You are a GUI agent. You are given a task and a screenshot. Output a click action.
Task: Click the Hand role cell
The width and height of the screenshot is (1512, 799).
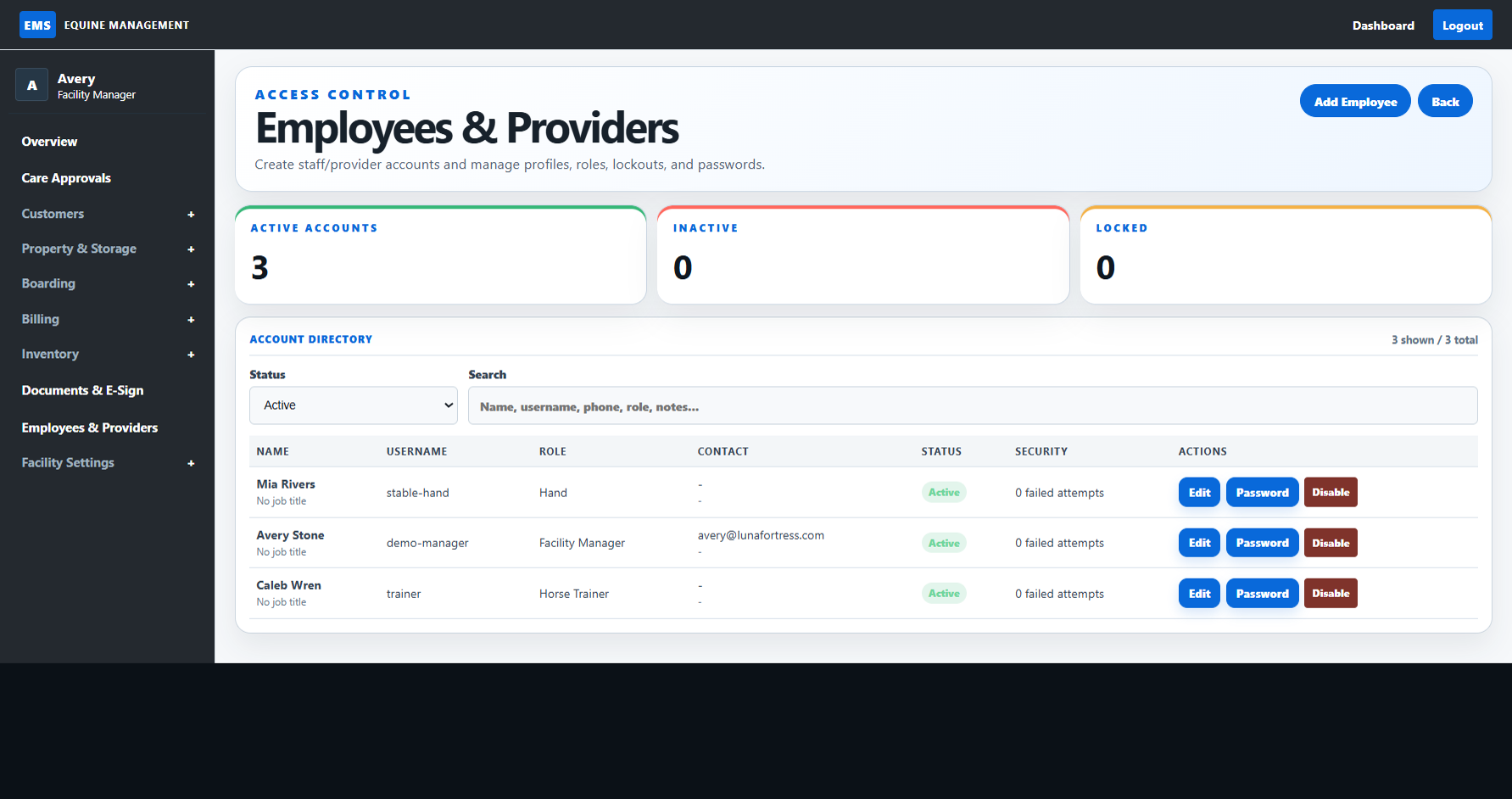tap(553, 493)
